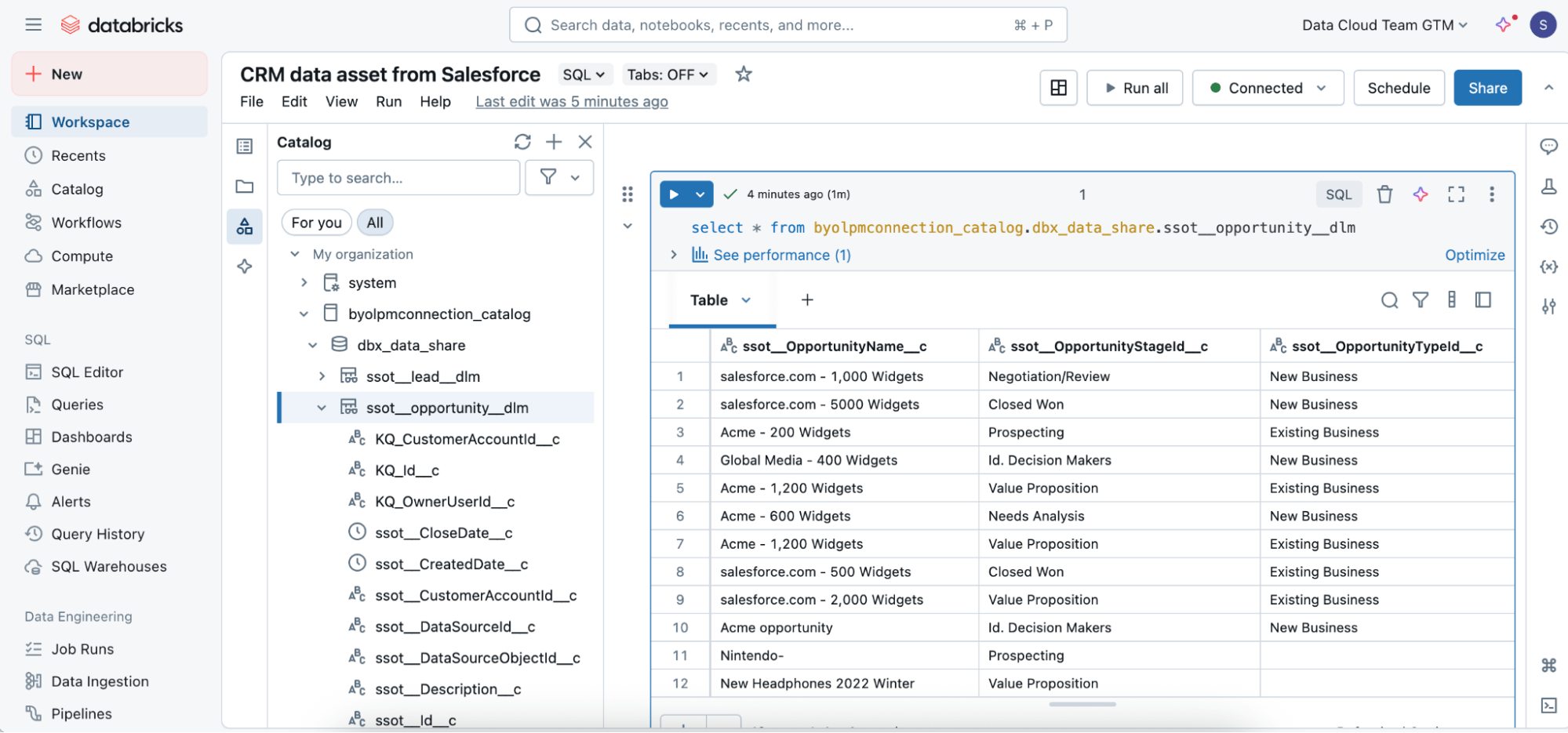The width and height of the screenshot is (1568, 733).
Task: Open results column settings icon
Action: pyautogui.click(x=1452, y=300)
